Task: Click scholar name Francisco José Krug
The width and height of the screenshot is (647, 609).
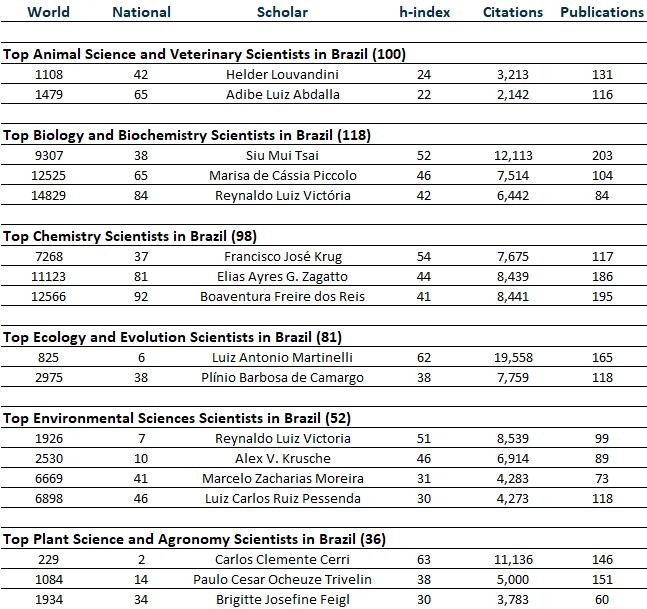Action: point(283,256)
